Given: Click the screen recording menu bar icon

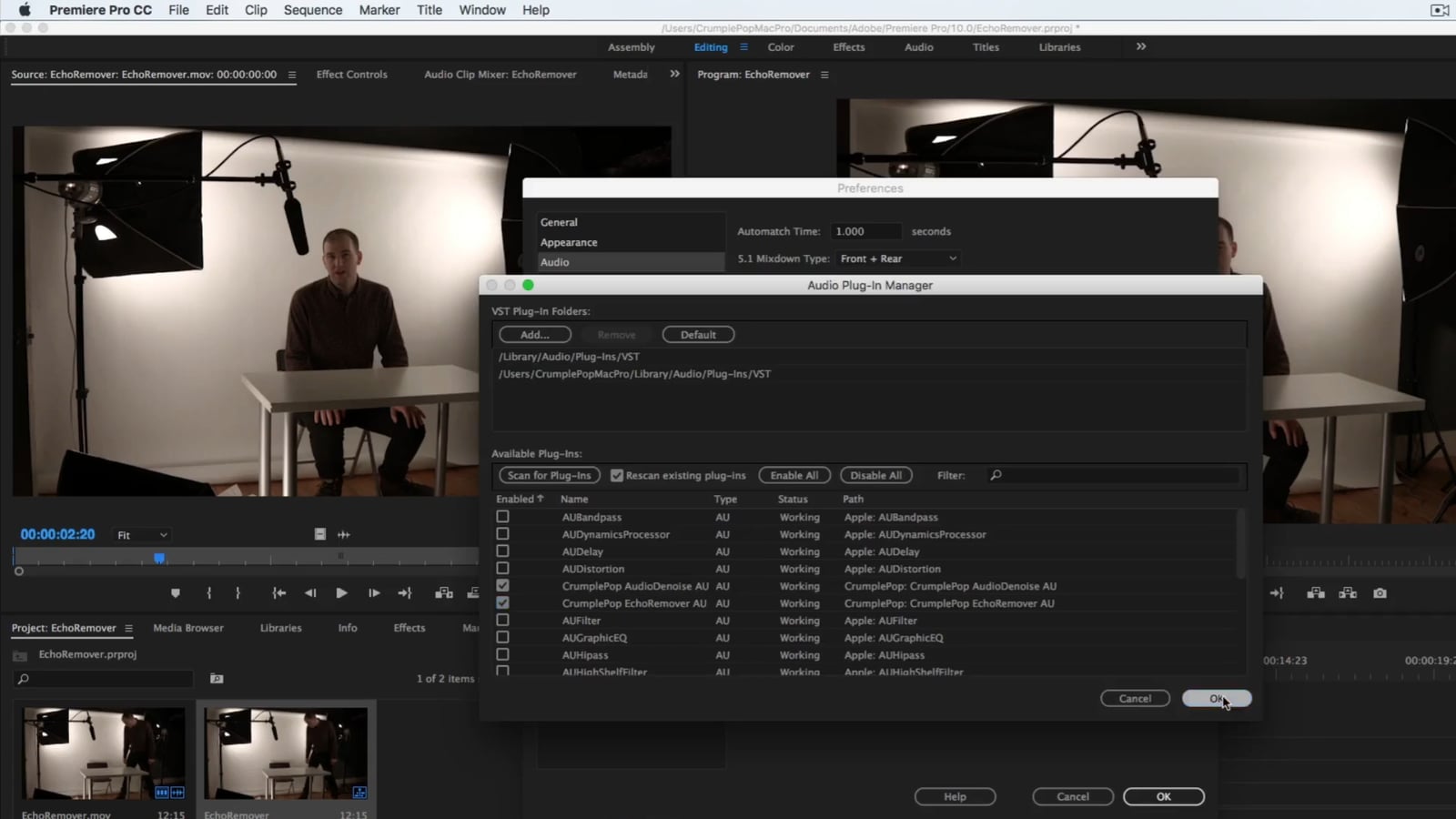Looking at the screenshot, I should [x=1440, y=10].
